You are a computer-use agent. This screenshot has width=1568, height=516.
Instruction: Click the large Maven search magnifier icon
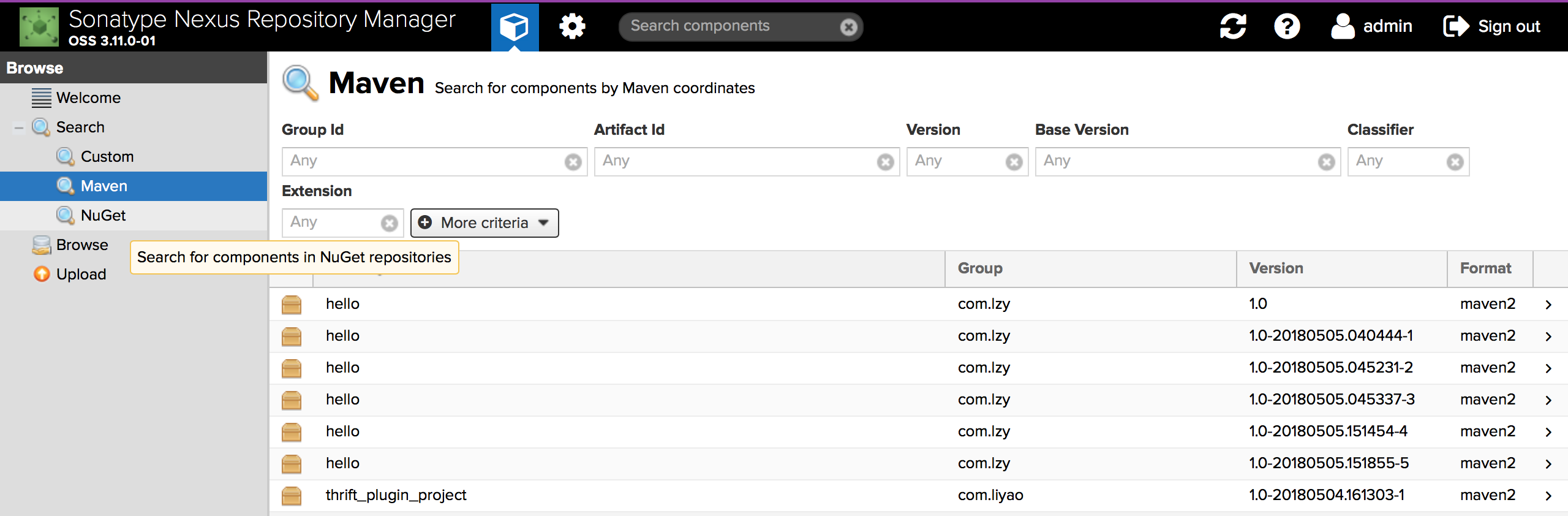coord(300,83)
